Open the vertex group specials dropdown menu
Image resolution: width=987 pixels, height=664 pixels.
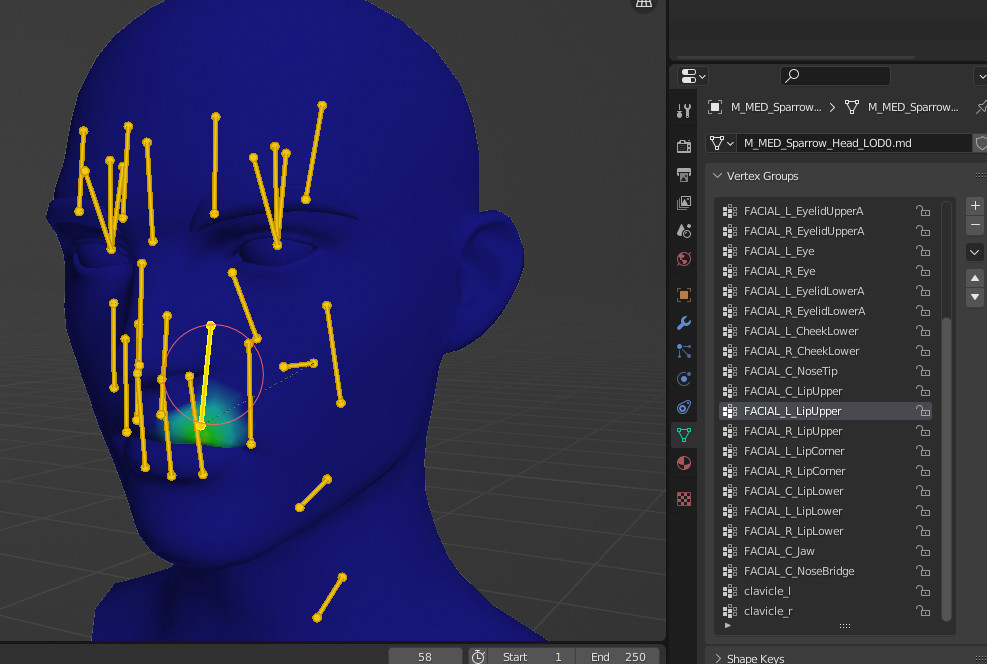974,251
